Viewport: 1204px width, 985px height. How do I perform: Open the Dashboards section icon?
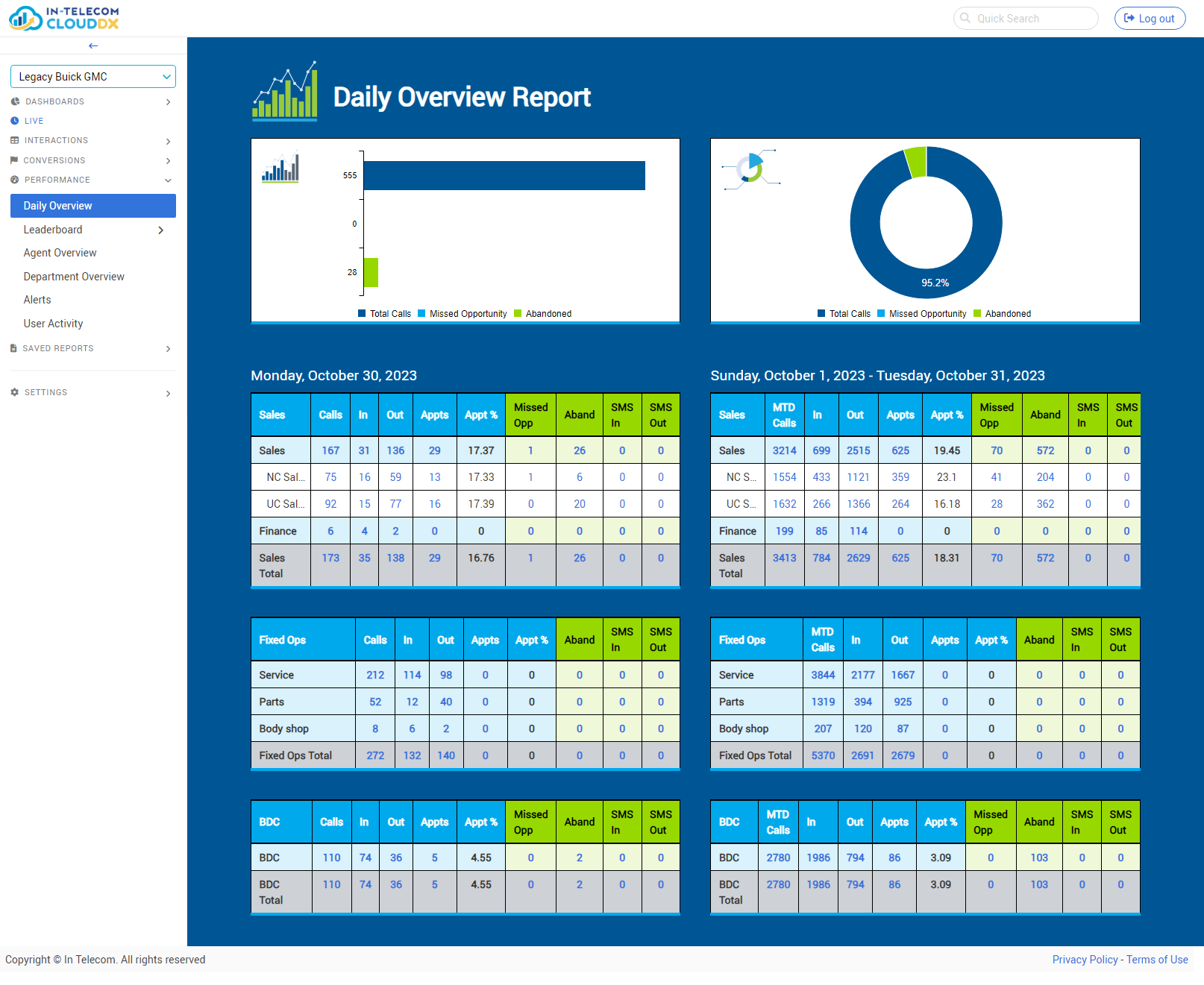point(16,101)
